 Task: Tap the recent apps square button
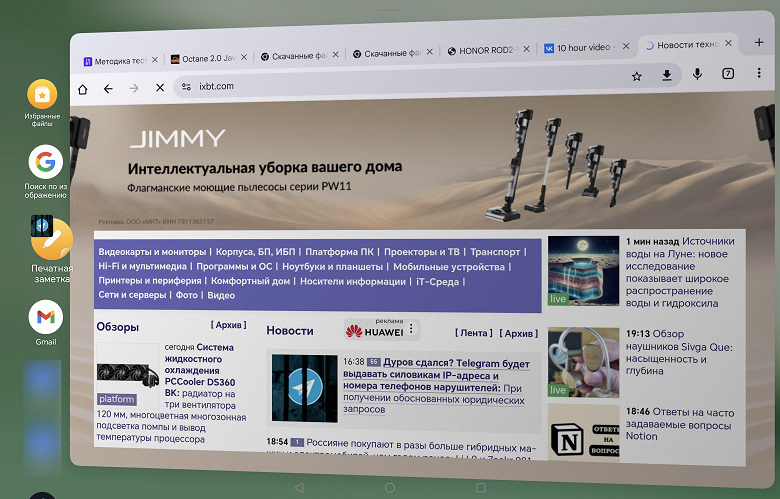pos(481,488)
